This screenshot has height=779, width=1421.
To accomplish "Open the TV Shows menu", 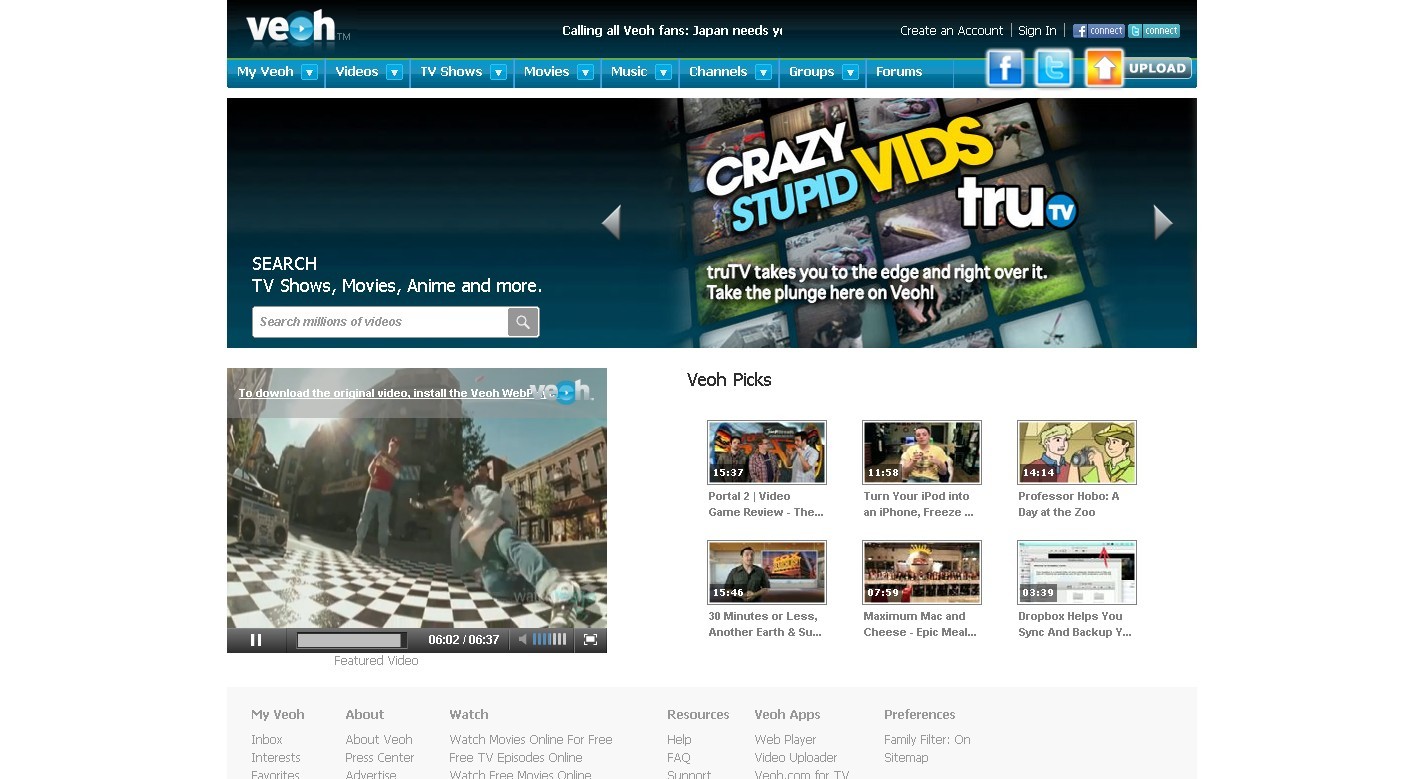I will pos(451,72).
